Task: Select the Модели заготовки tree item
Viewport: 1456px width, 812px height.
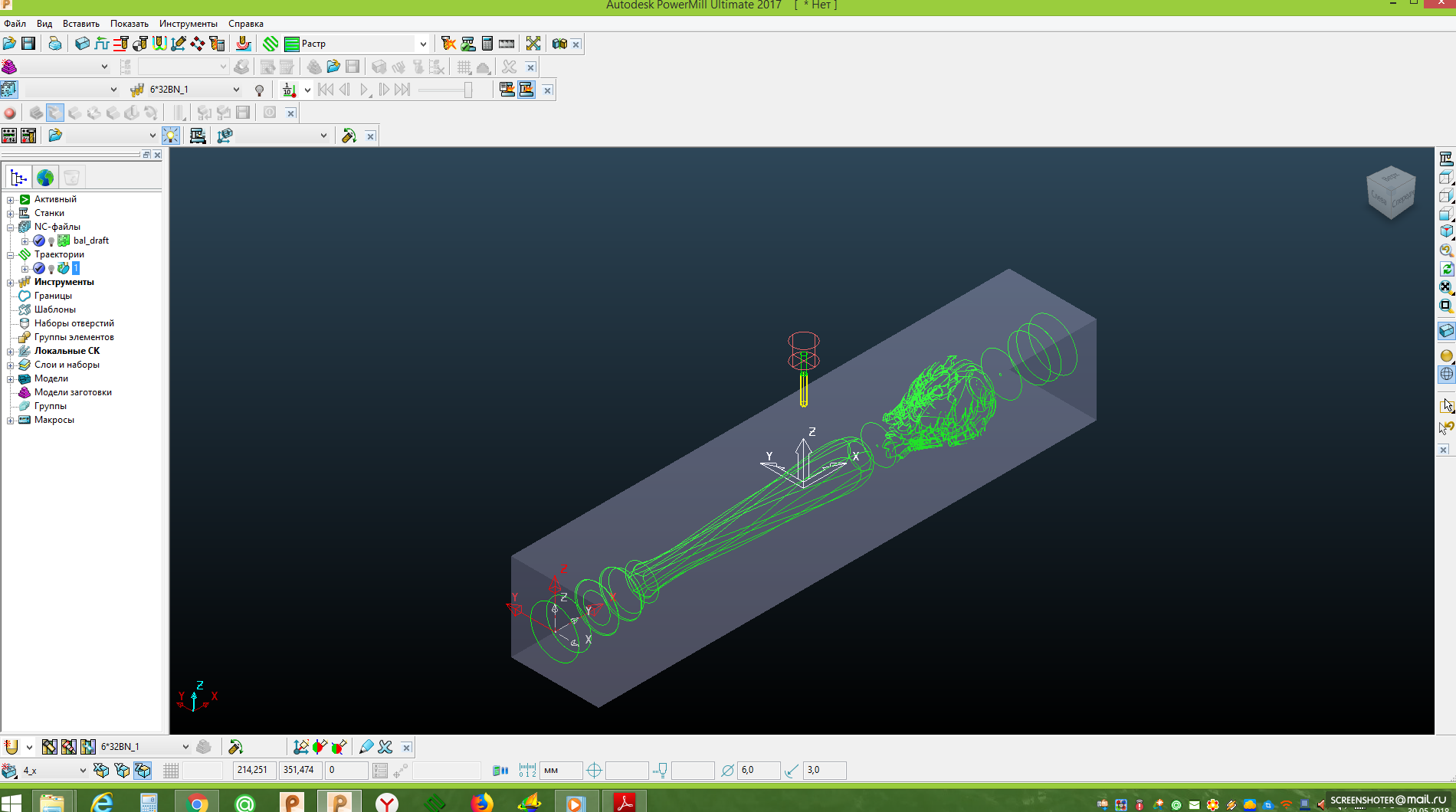Action: point(73,392)
